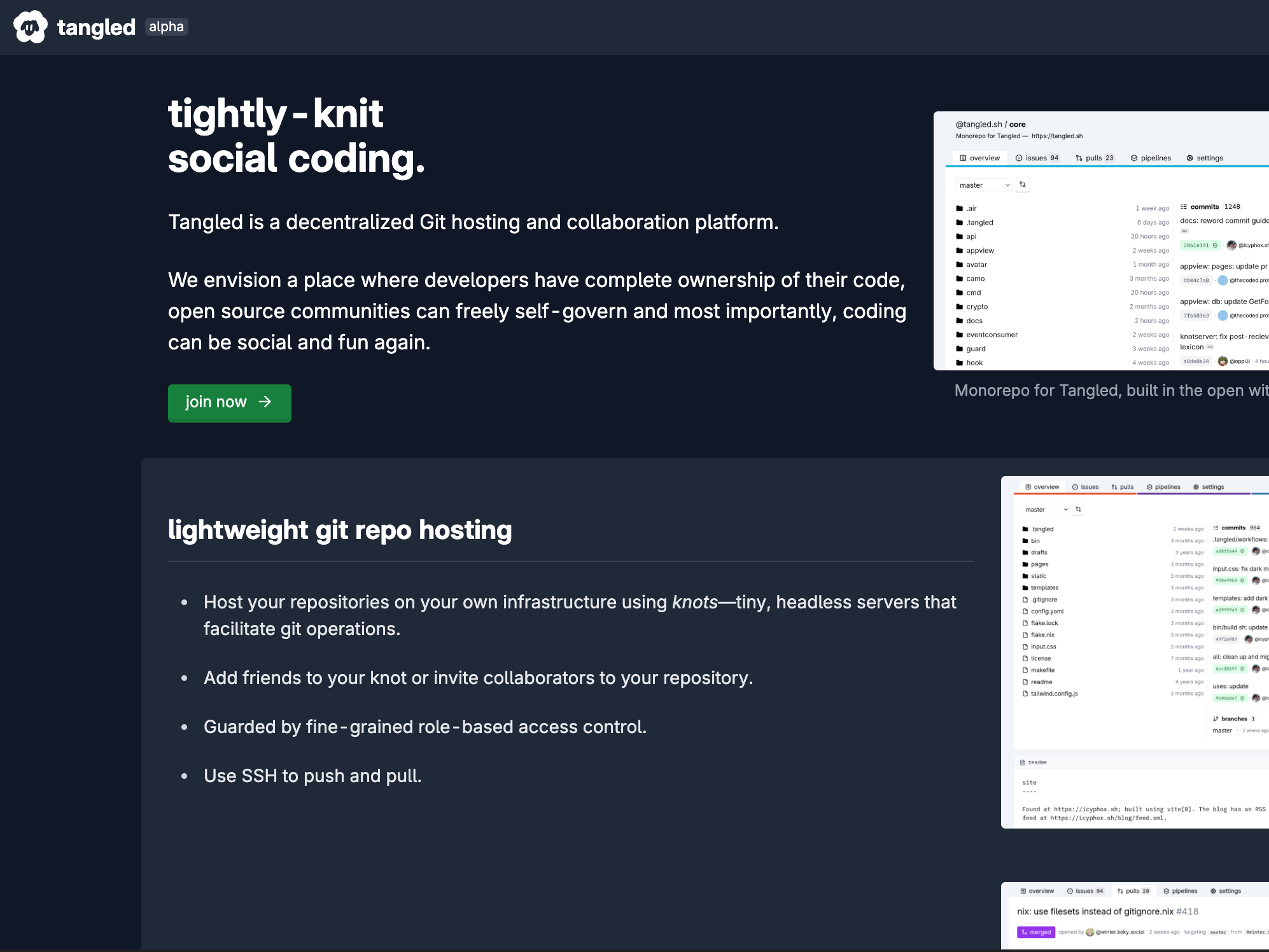This screenshot has height=952, width=1269.
Task: Click the 'nix: use filesets instead of gitignore.nix' title
Action: [1095, 911]
